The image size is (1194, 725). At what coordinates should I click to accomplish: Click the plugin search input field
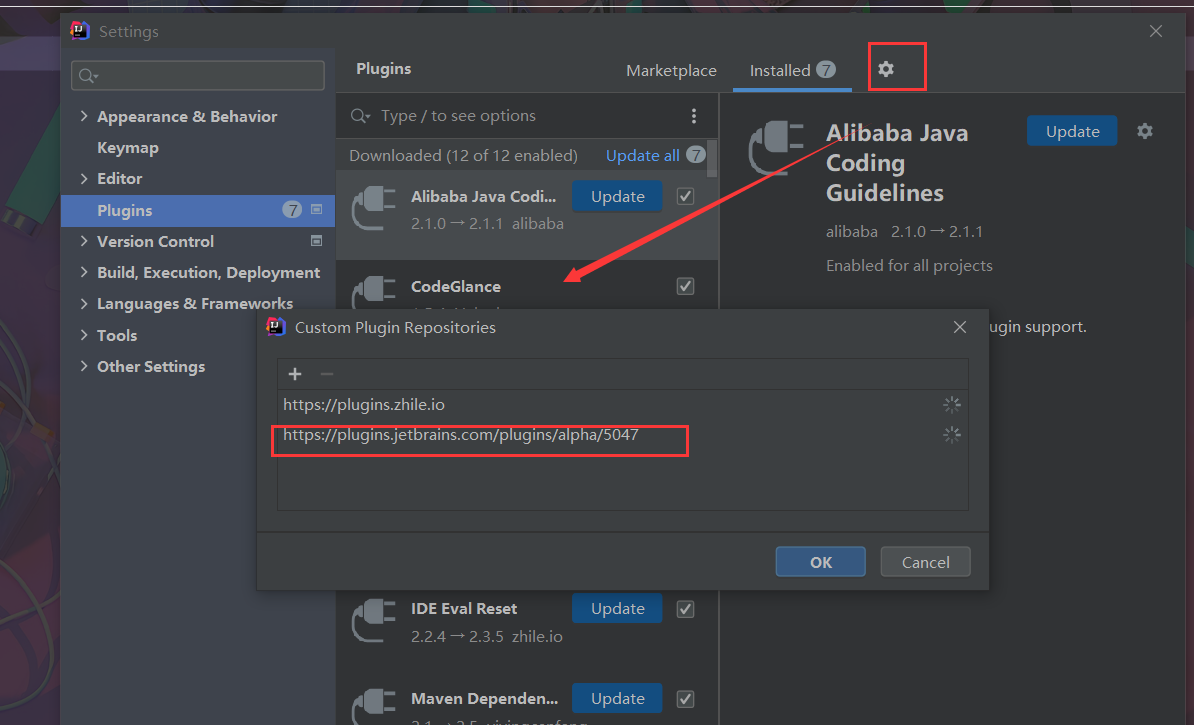[518, 116]
